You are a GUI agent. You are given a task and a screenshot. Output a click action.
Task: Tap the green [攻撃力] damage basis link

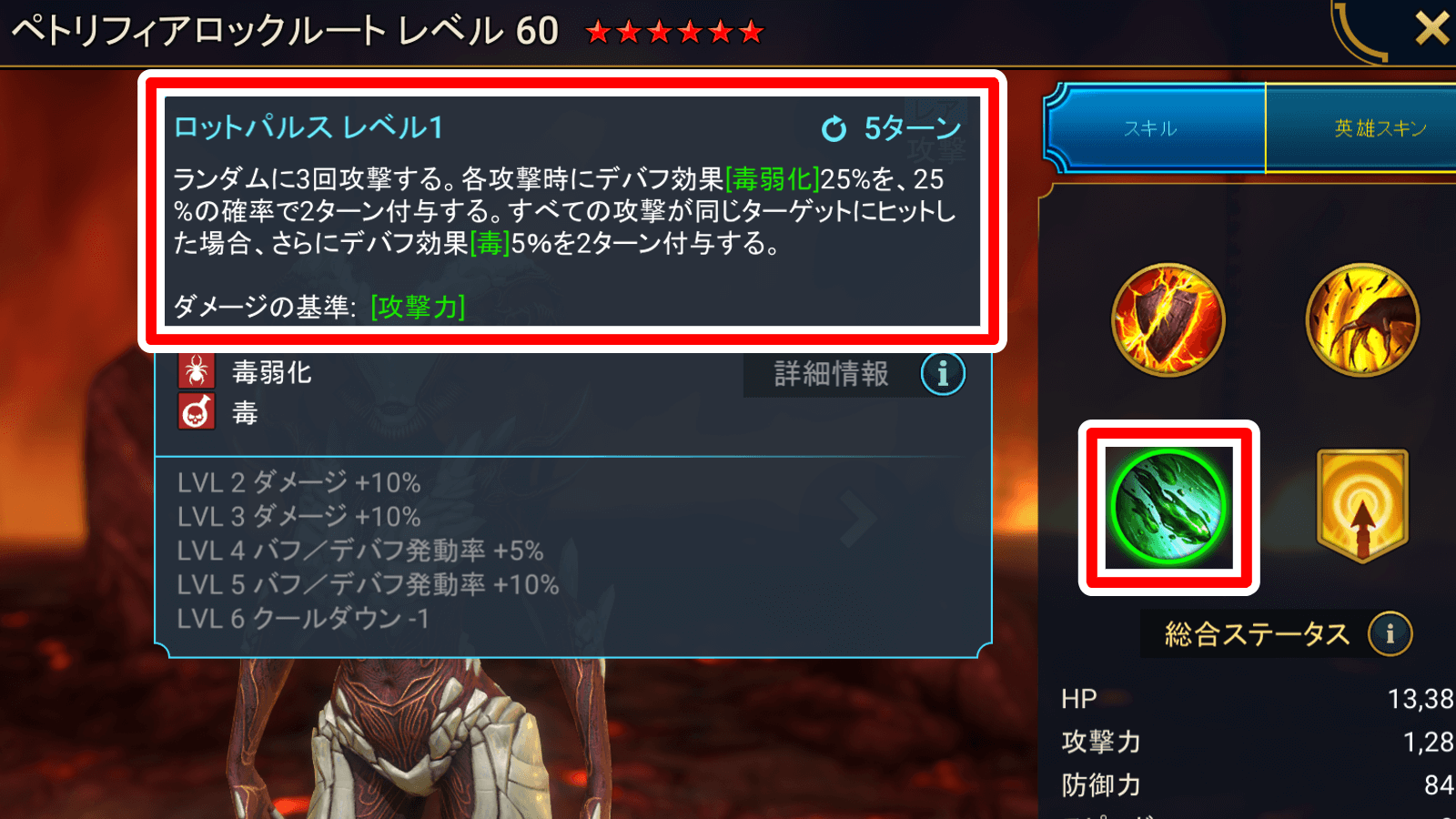418,307
